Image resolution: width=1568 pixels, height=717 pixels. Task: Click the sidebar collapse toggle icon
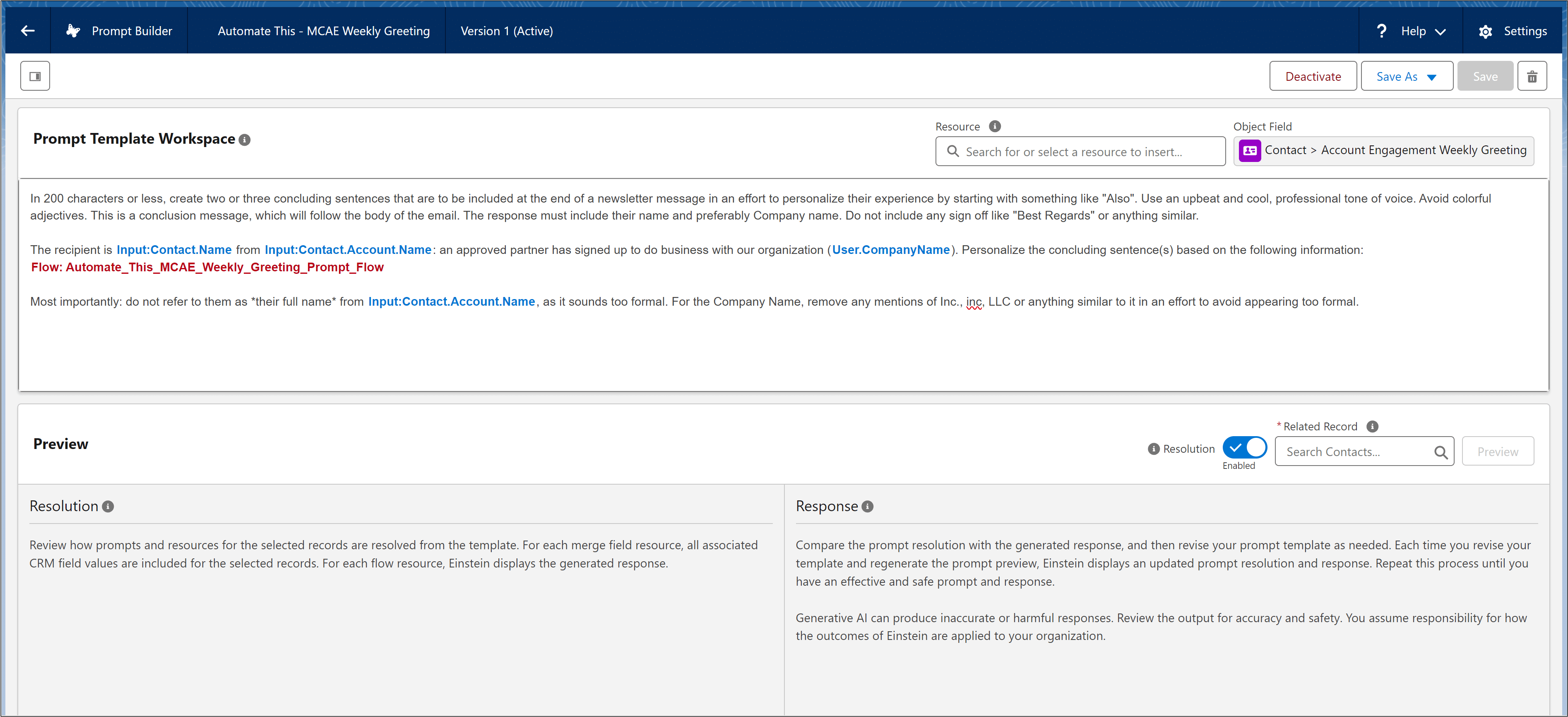pyautogui.click(x=36, y=75)
